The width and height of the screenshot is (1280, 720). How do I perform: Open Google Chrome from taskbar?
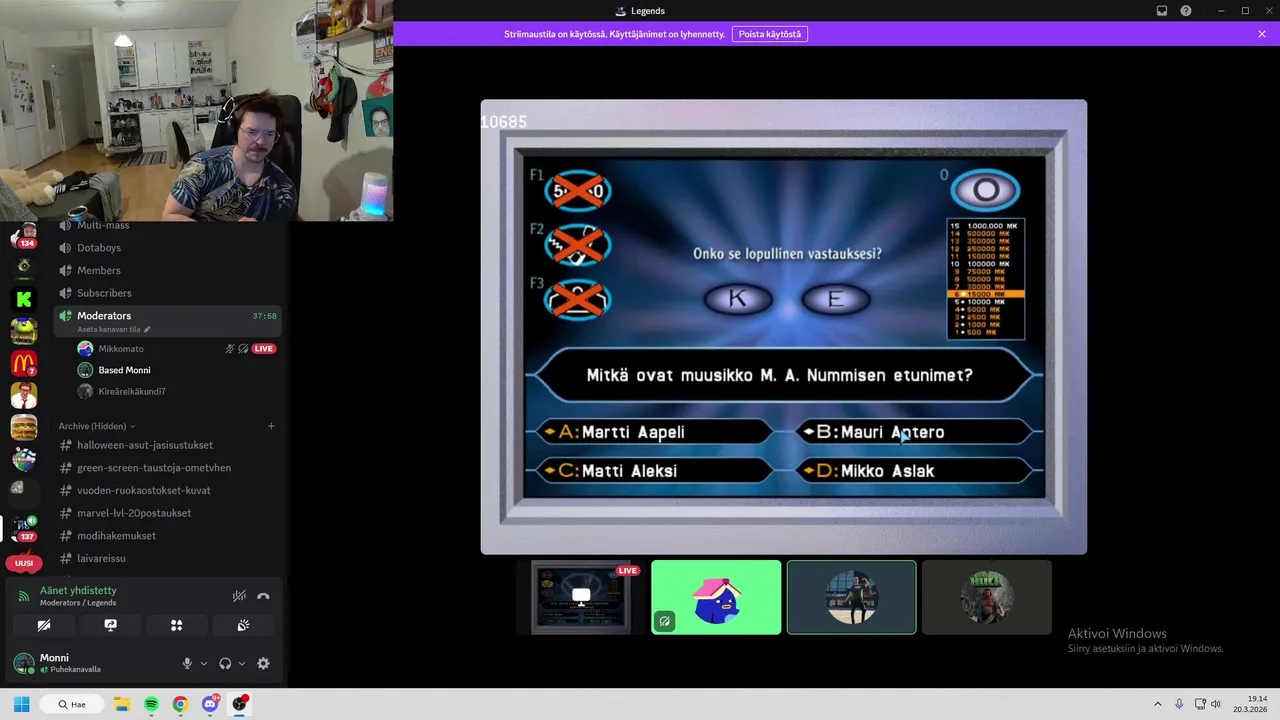tap(180, 704)
